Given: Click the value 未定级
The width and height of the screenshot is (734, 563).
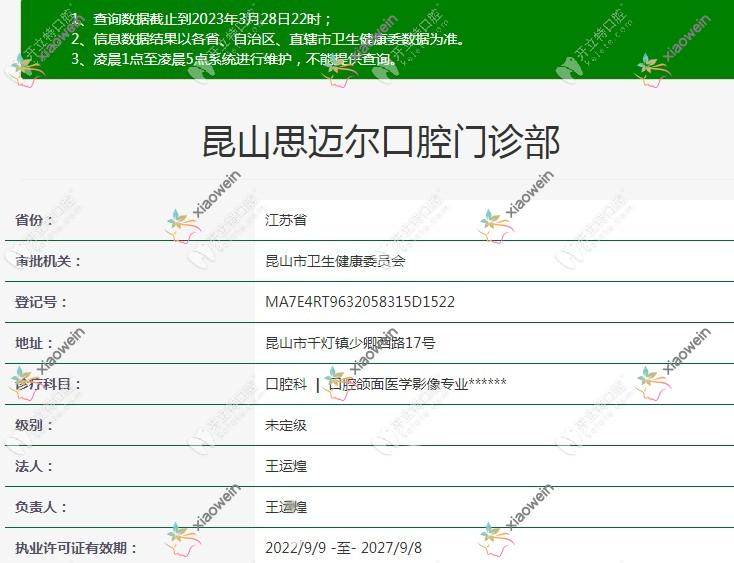Looking at the screenshot, I should tap(286, 425).
